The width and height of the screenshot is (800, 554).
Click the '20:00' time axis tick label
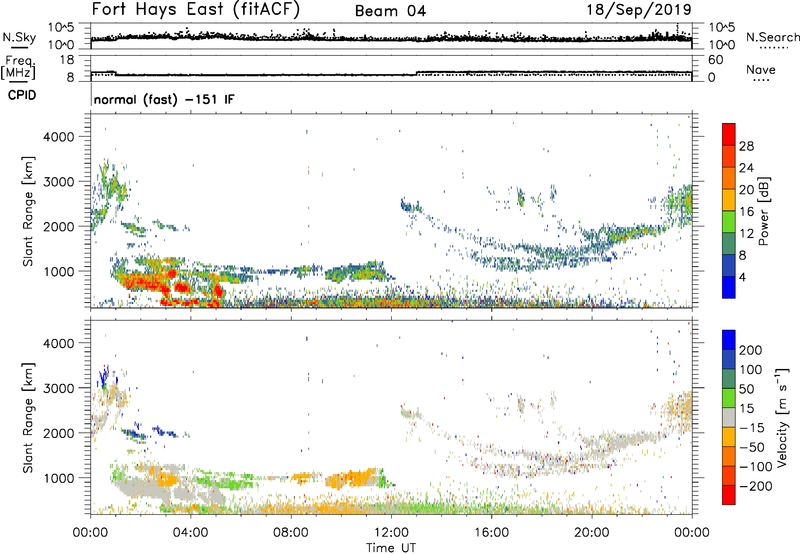[591, 533]
